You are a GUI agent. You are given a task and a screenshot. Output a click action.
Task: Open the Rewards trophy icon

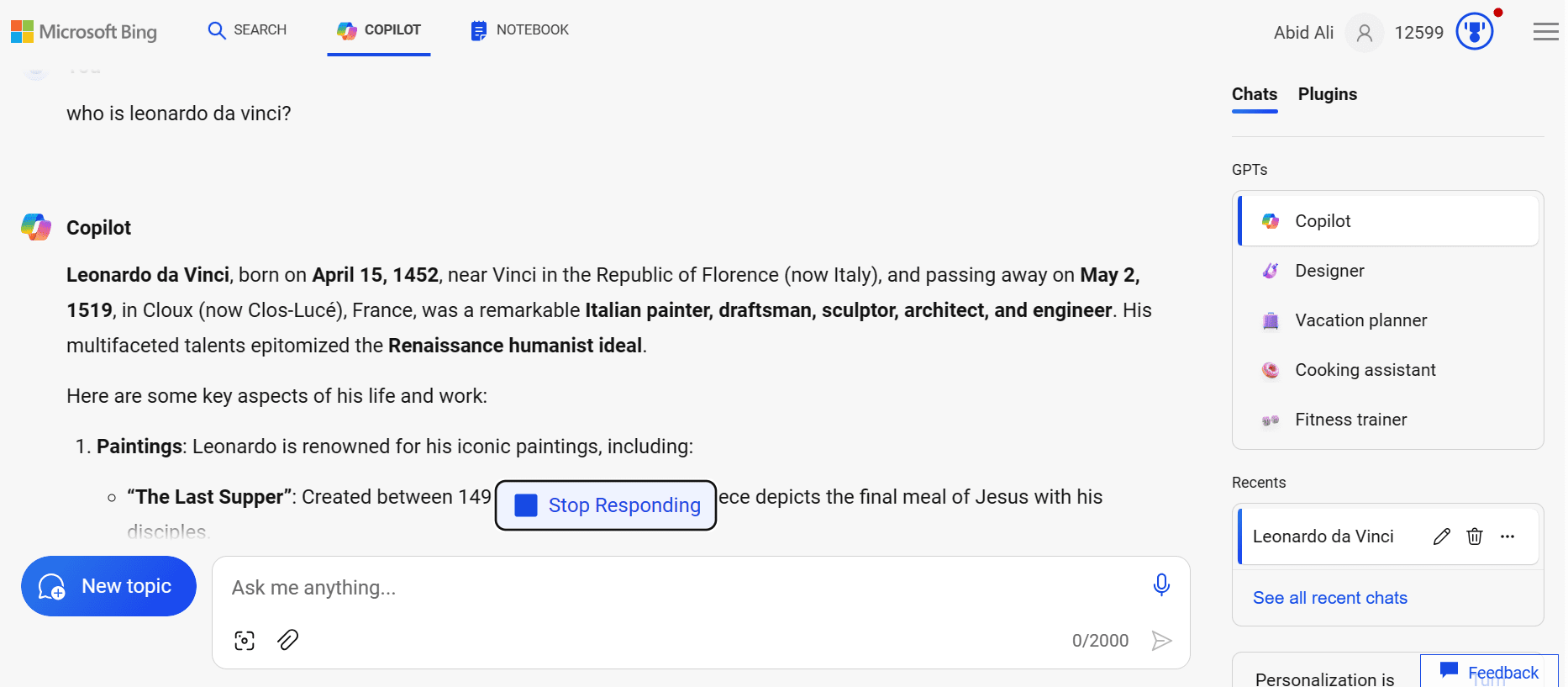[x=1475, y=32]
